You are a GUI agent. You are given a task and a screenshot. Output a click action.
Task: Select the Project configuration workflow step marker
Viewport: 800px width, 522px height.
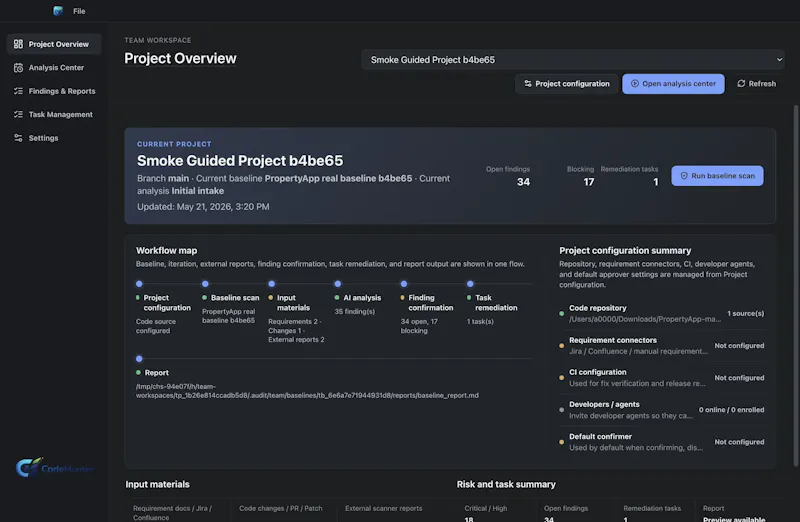pyautogui.click(x=139, y=284)
